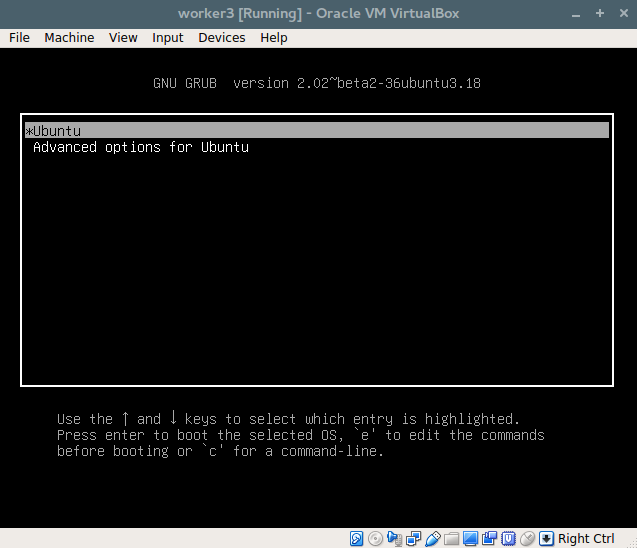
Task: Open the Input menu
Action: click(x=167, y=38)
